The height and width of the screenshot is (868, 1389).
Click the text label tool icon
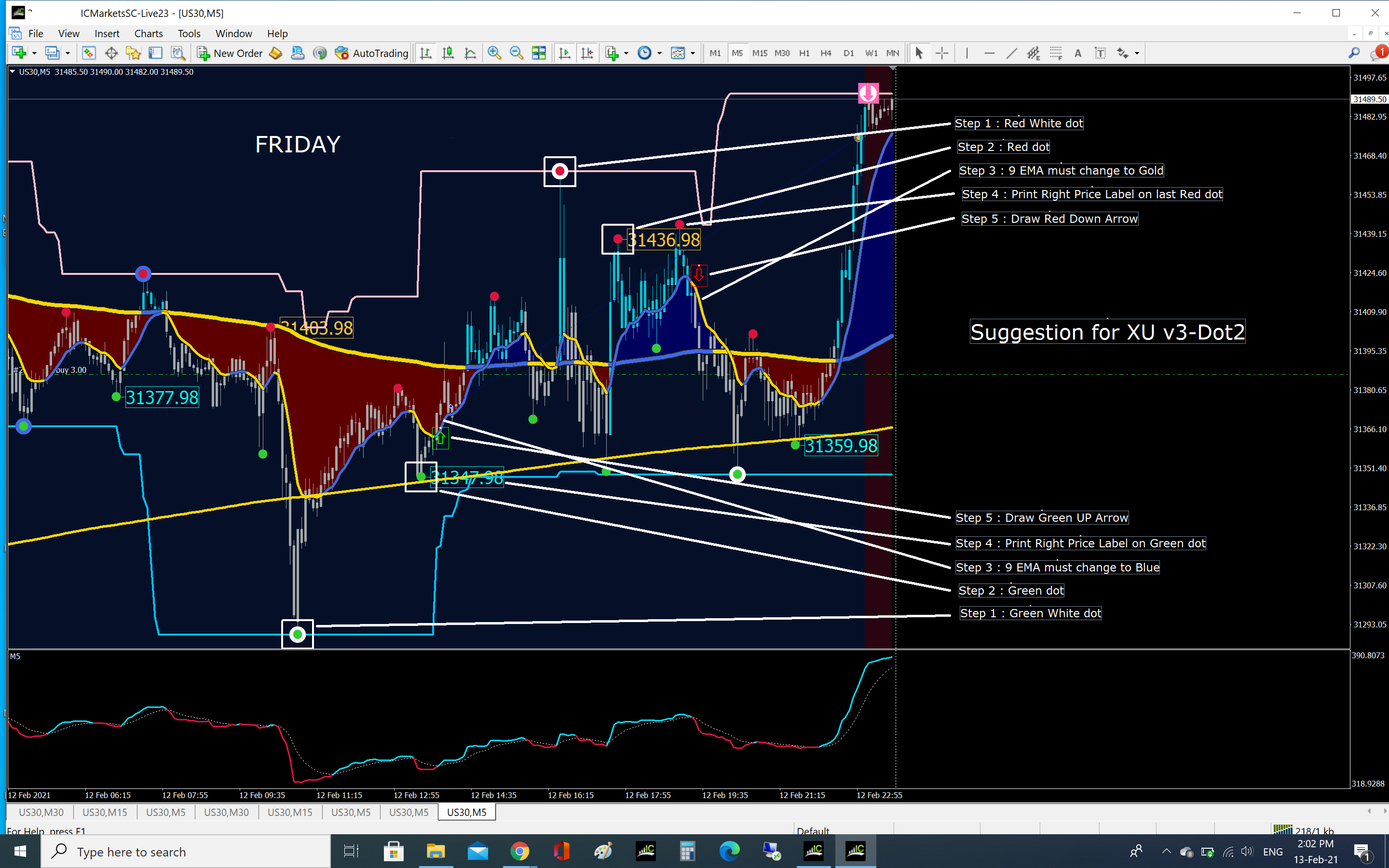pos(1100,54)
